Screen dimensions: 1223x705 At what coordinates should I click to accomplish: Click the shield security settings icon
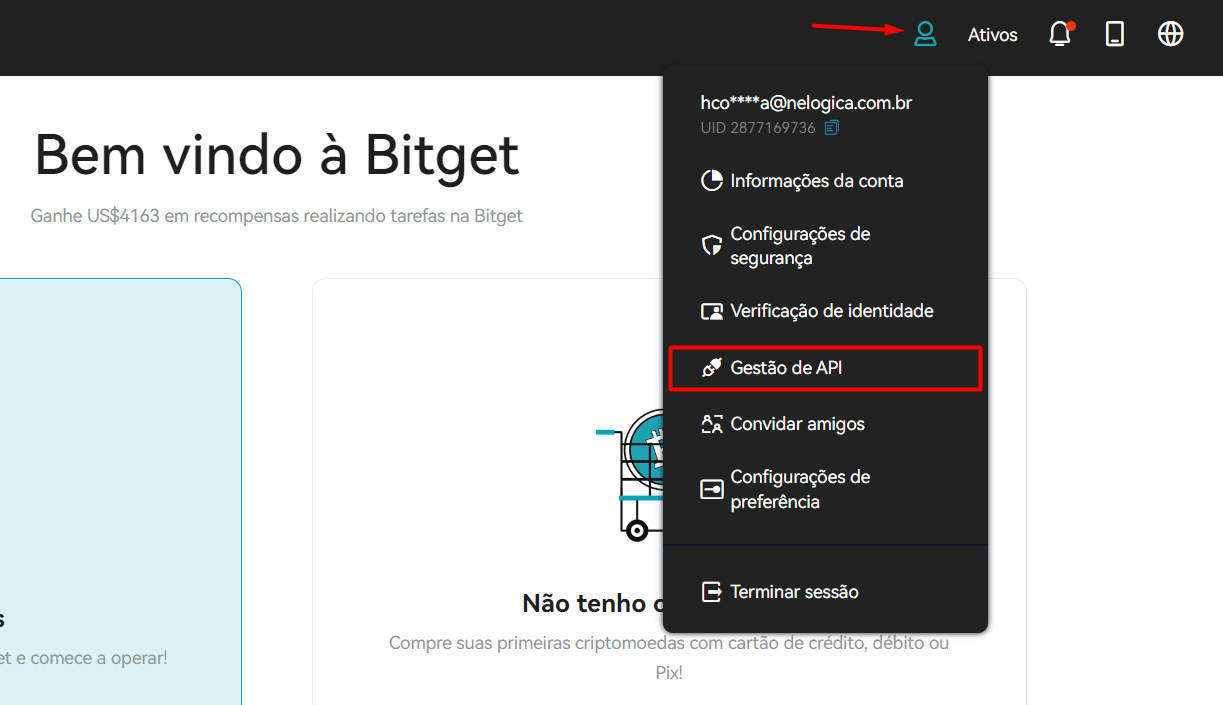coord(712,246)
